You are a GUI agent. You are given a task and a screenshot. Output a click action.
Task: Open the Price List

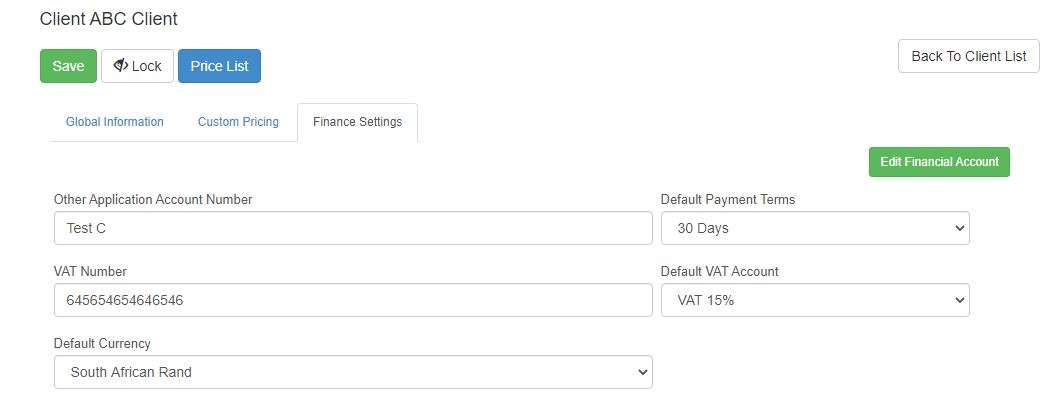coord(219,66)
